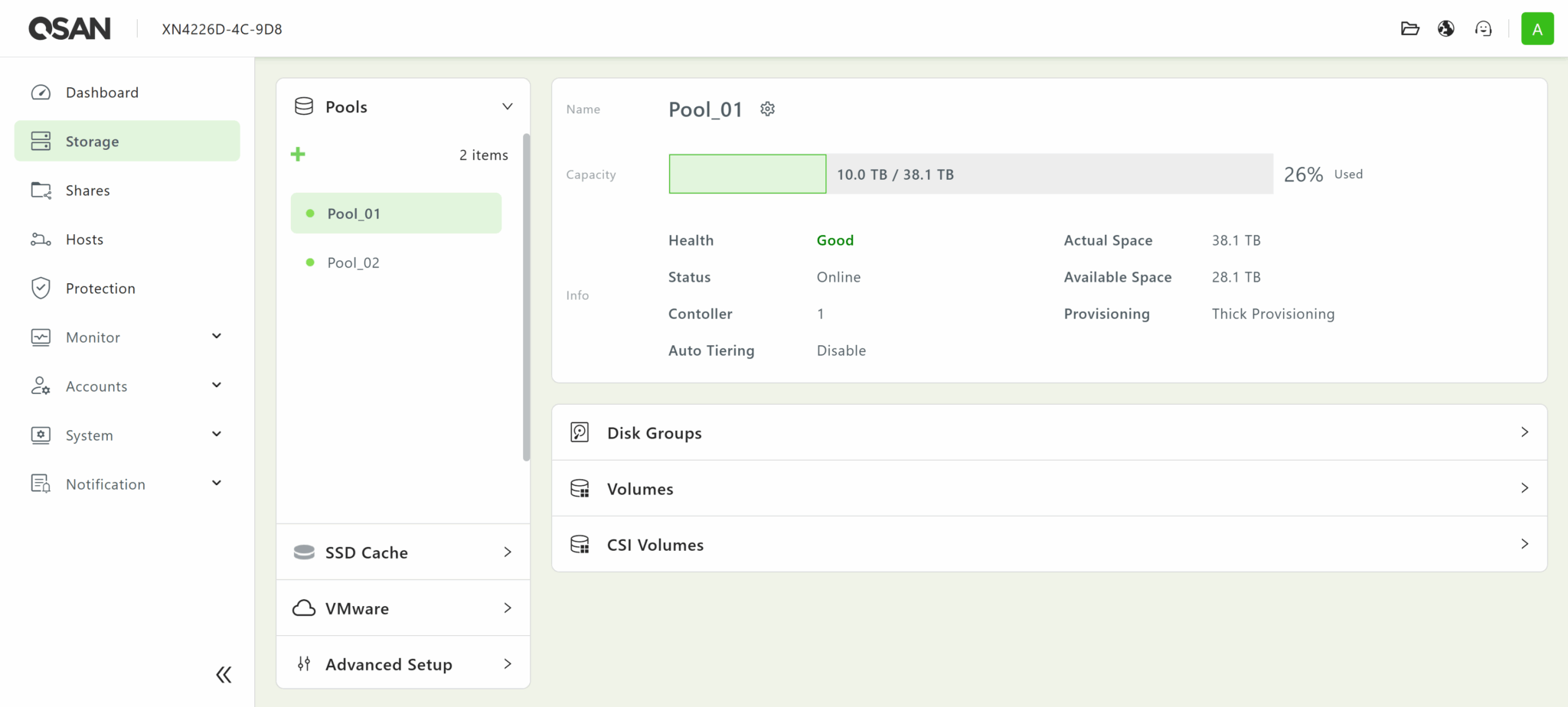Click the globe language icon

tap(1445, 29)
